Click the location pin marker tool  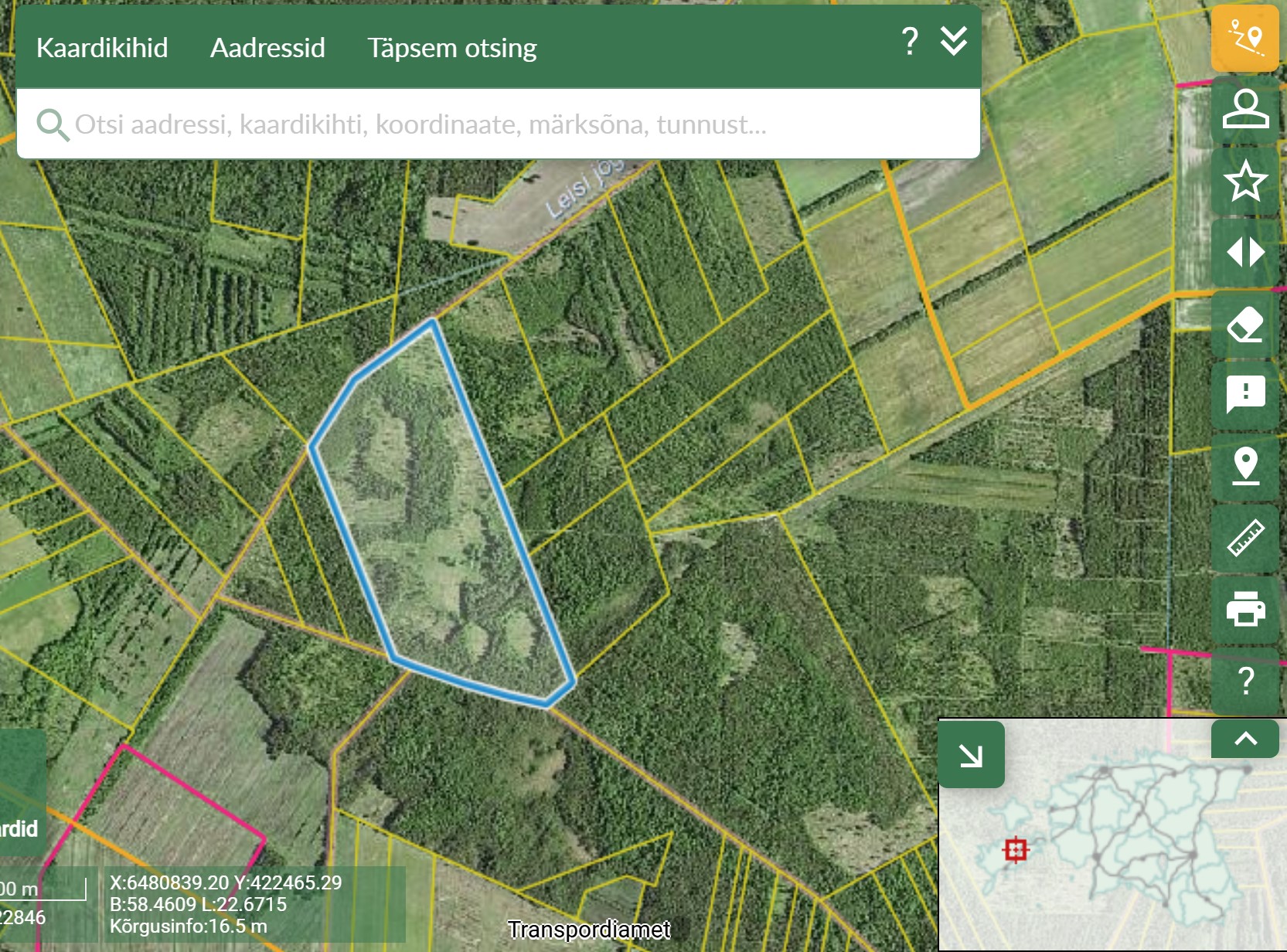[x=1244, y=466]
